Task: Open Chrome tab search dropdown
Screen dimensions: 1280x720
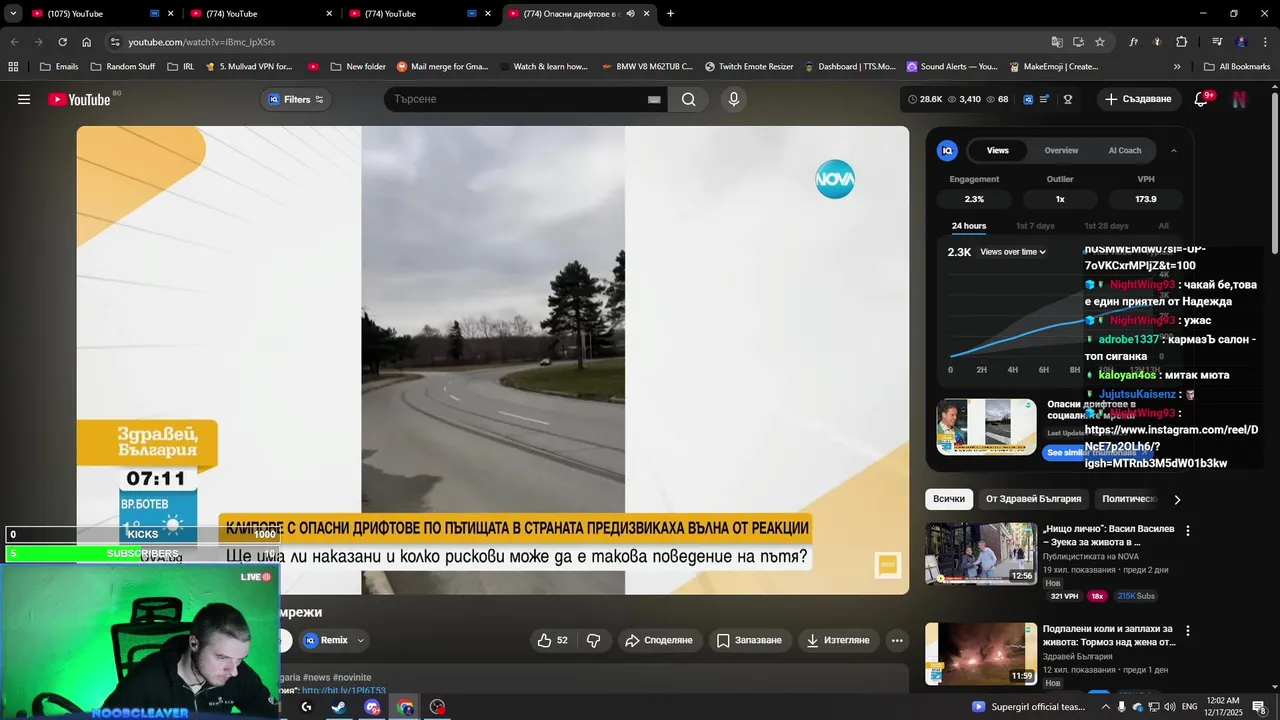Action: click(13, 14)
